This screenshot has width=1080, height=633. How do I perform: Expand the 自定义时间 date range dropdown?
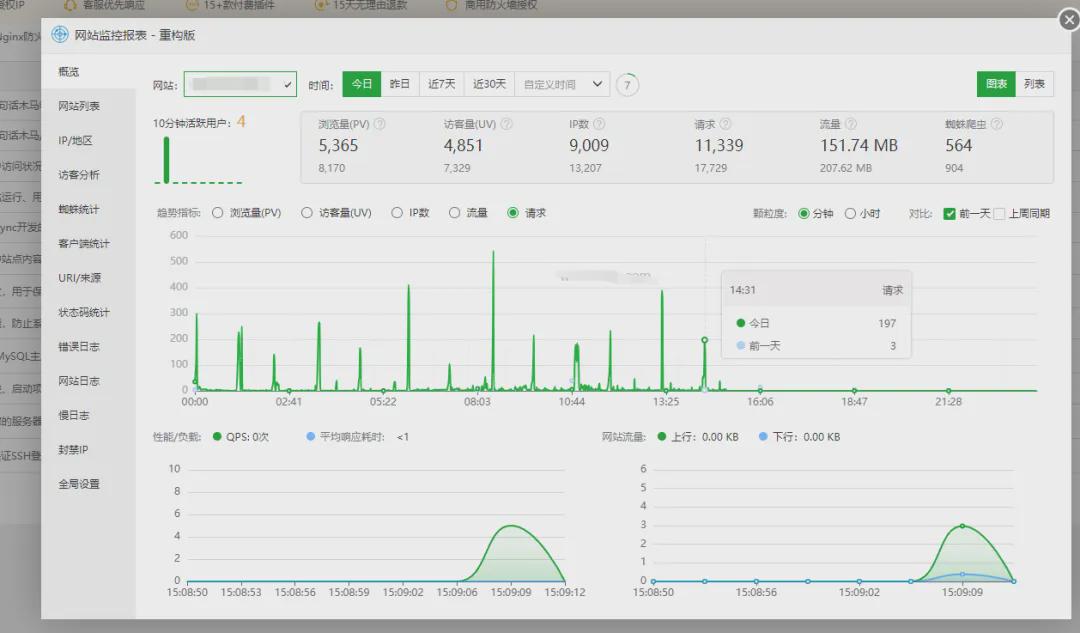pos(562,84)
